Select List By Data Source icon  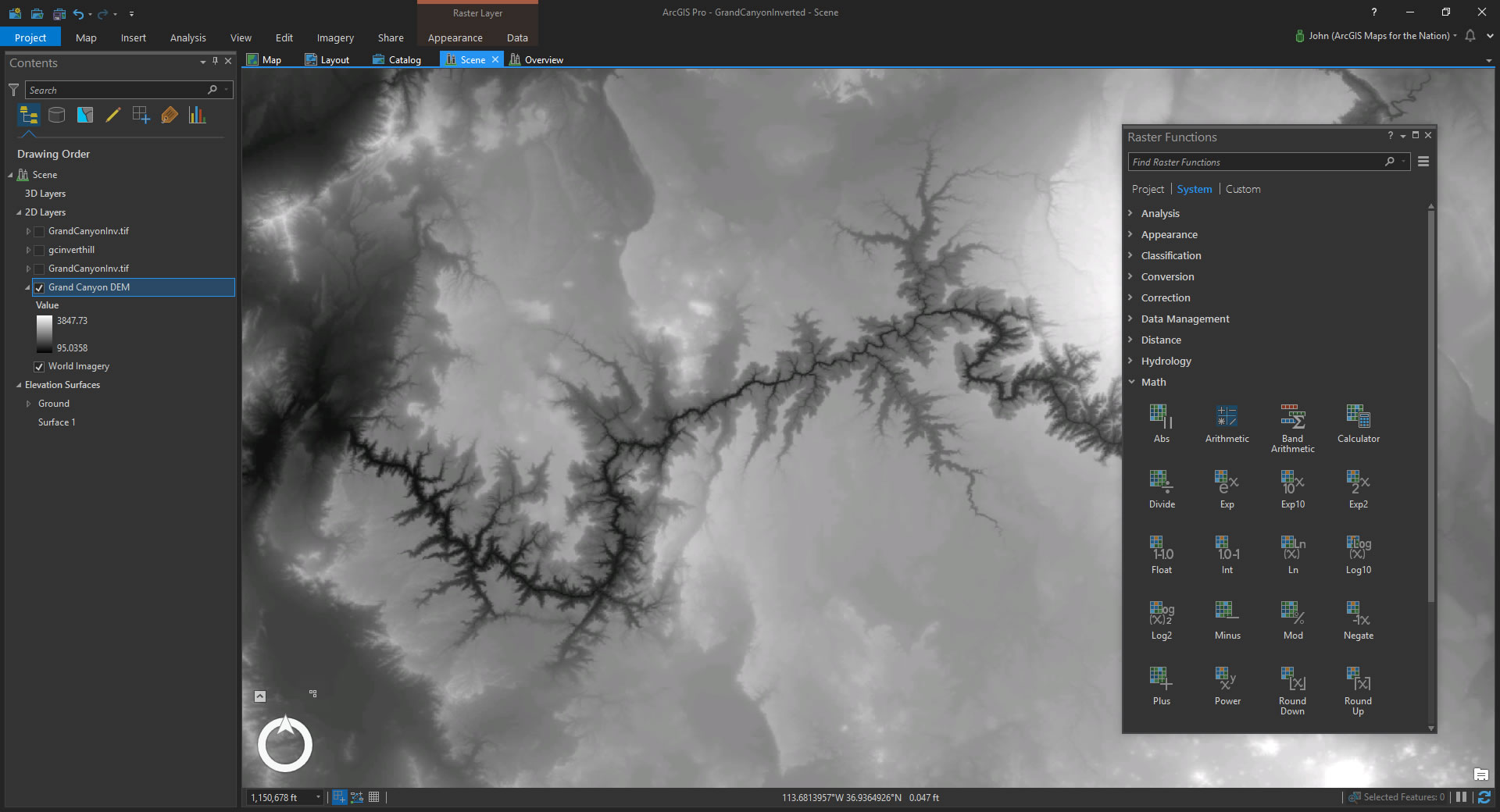[x=57, y=116]
